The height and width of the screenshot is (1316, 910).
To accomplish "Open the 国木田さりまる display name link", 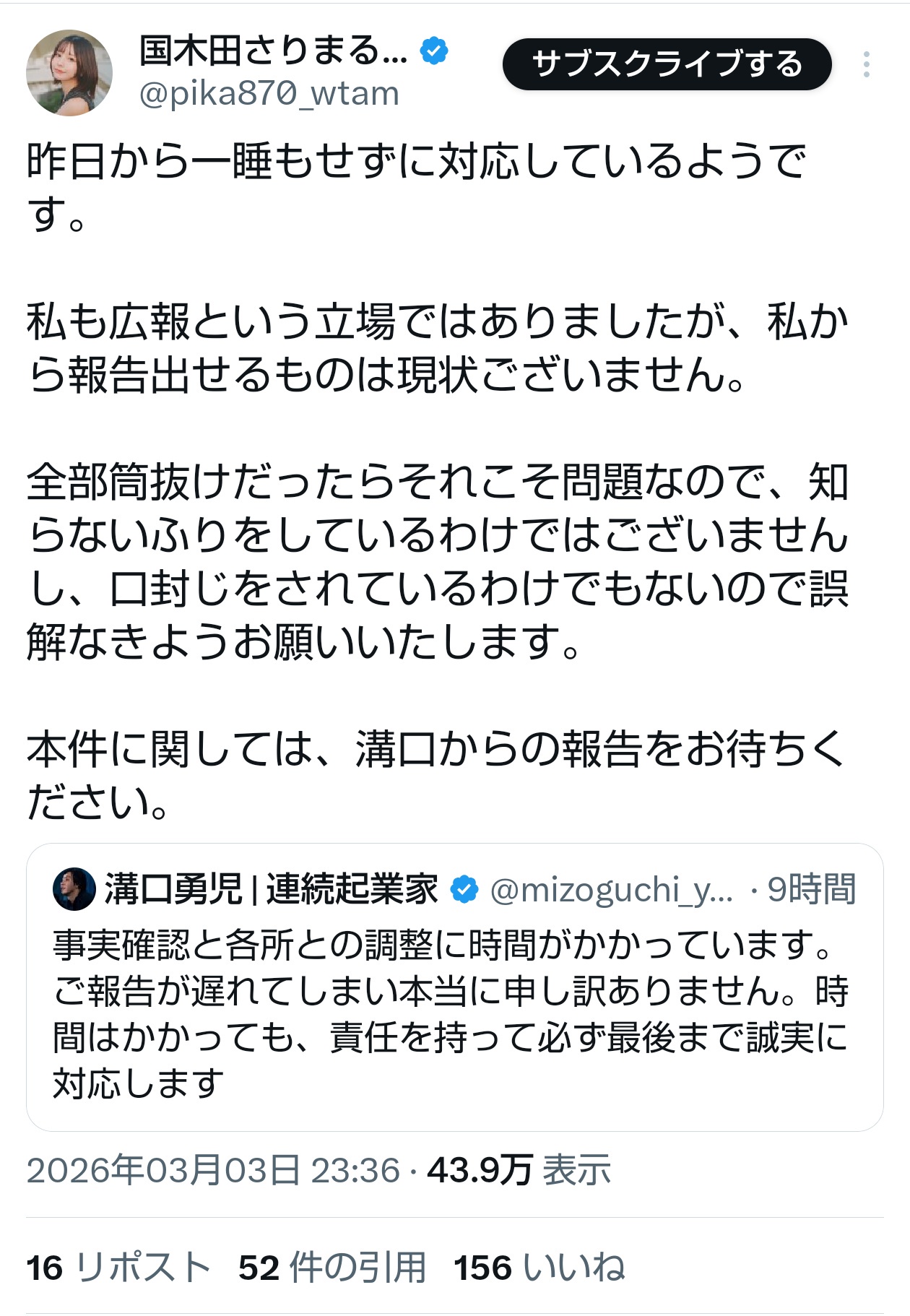I will pyautogui.click(x=273, y=51).
